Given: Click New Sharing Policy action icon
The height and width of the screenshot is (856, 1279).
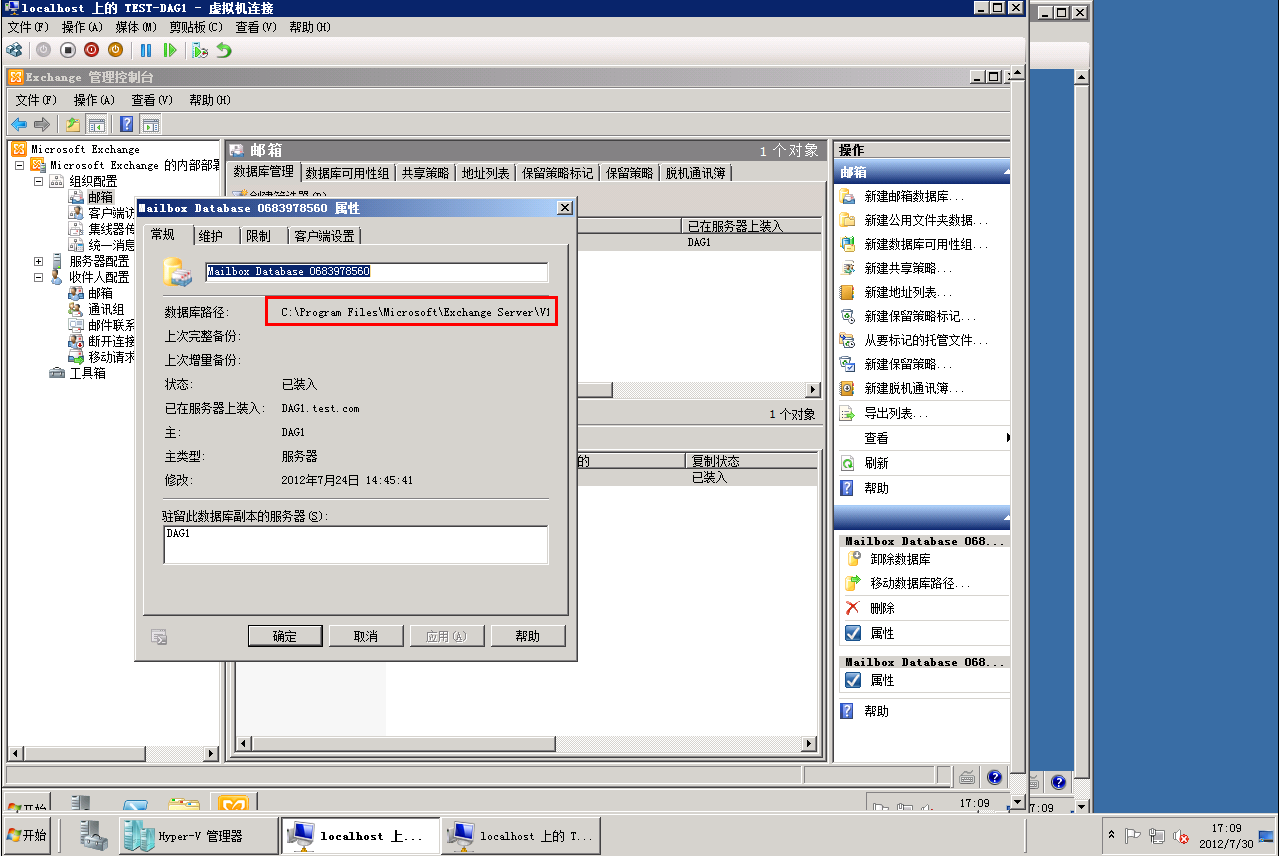Looking at the screenshot, I should tap(848, 268).
